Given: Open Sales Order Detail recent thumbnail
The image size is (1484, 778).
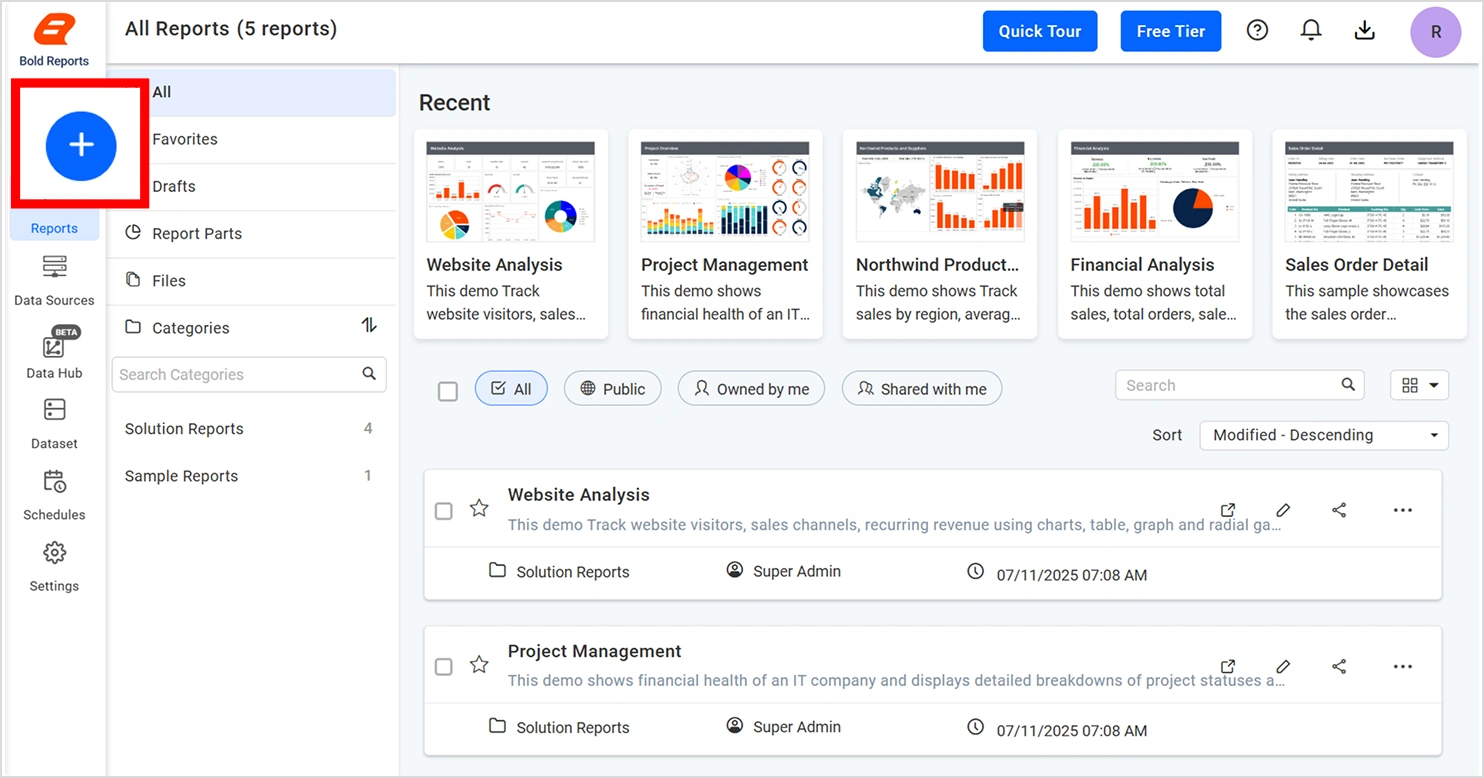Looking at the screenshot, I should coord(1369,191).
